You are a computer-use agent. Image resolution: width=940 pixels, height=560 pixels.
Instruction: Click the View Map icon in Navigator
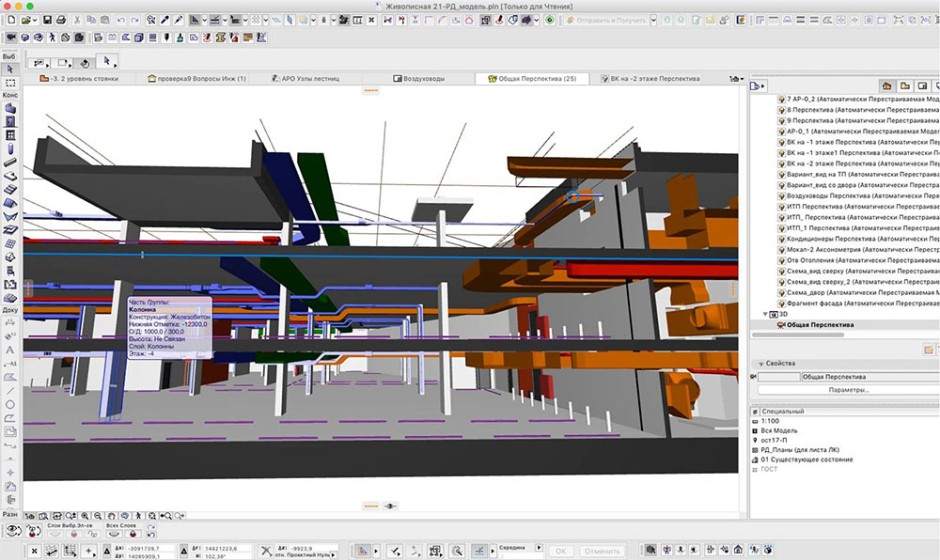pyautogui.click(x=904, y=86)
